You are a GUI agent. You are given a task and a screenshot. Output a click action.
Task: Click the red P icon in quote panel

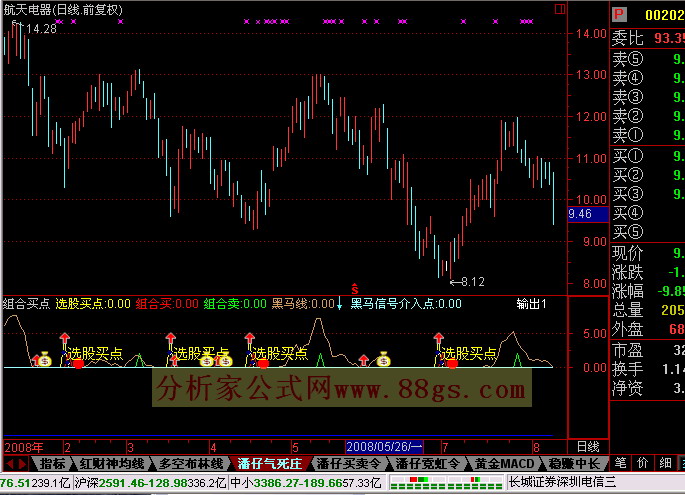619,14
